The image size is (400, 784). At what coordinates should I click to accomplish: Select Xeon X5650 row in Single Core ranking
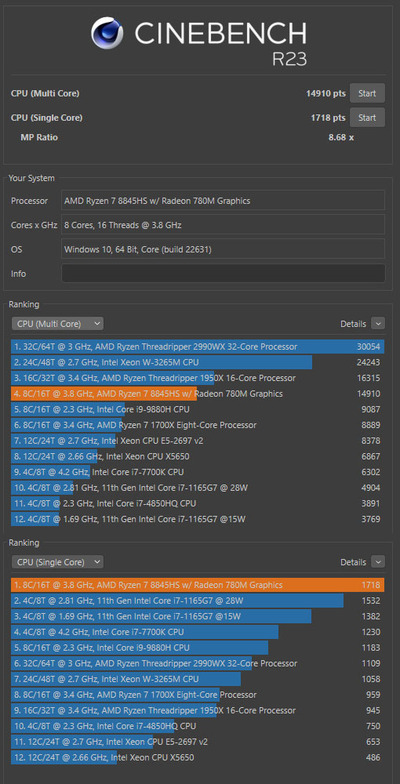point(198,758)
